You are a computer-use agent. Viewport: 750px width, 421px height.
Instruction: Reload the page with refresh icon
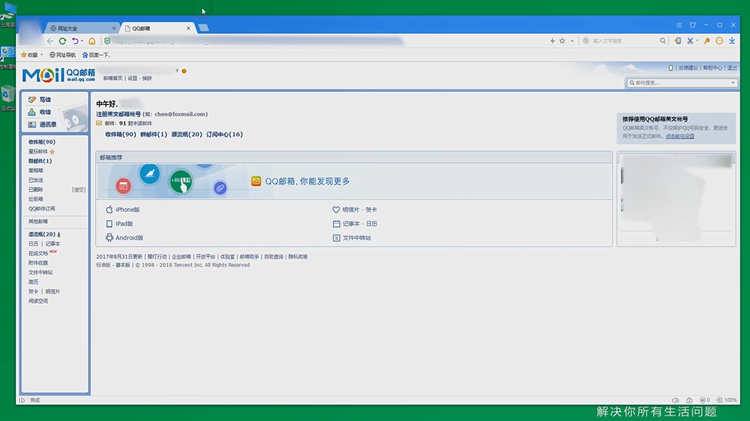62,41
